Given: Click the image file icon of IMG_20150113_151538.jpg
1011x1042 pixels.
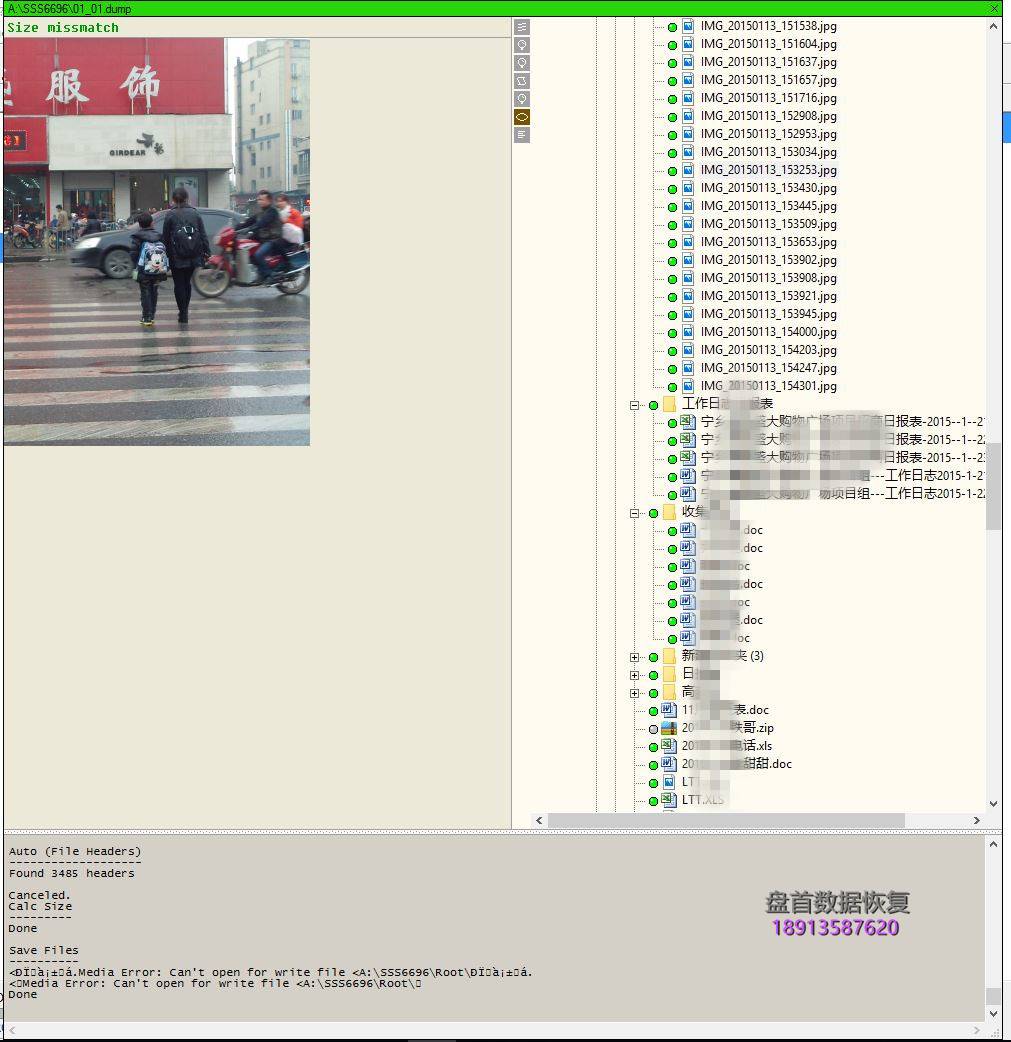Looking at the screenshot, I should click(688, 26).
